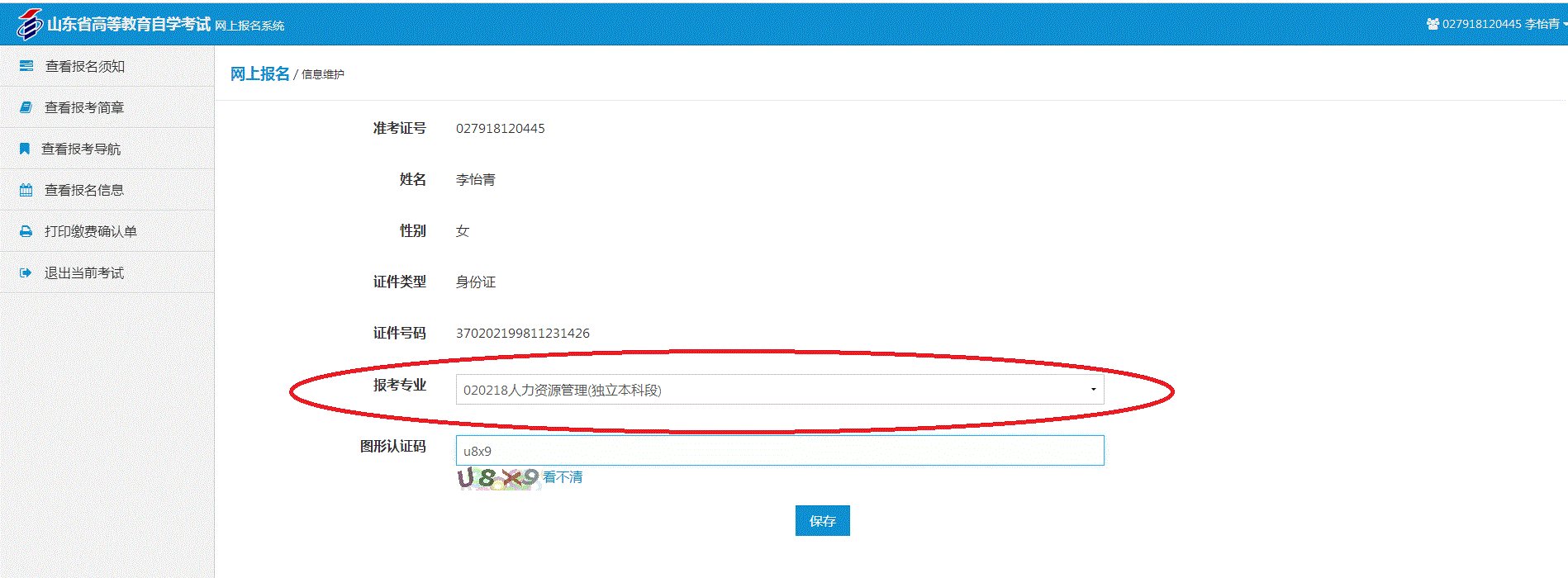Click the user group icon in header

[x=1433, y=24]
